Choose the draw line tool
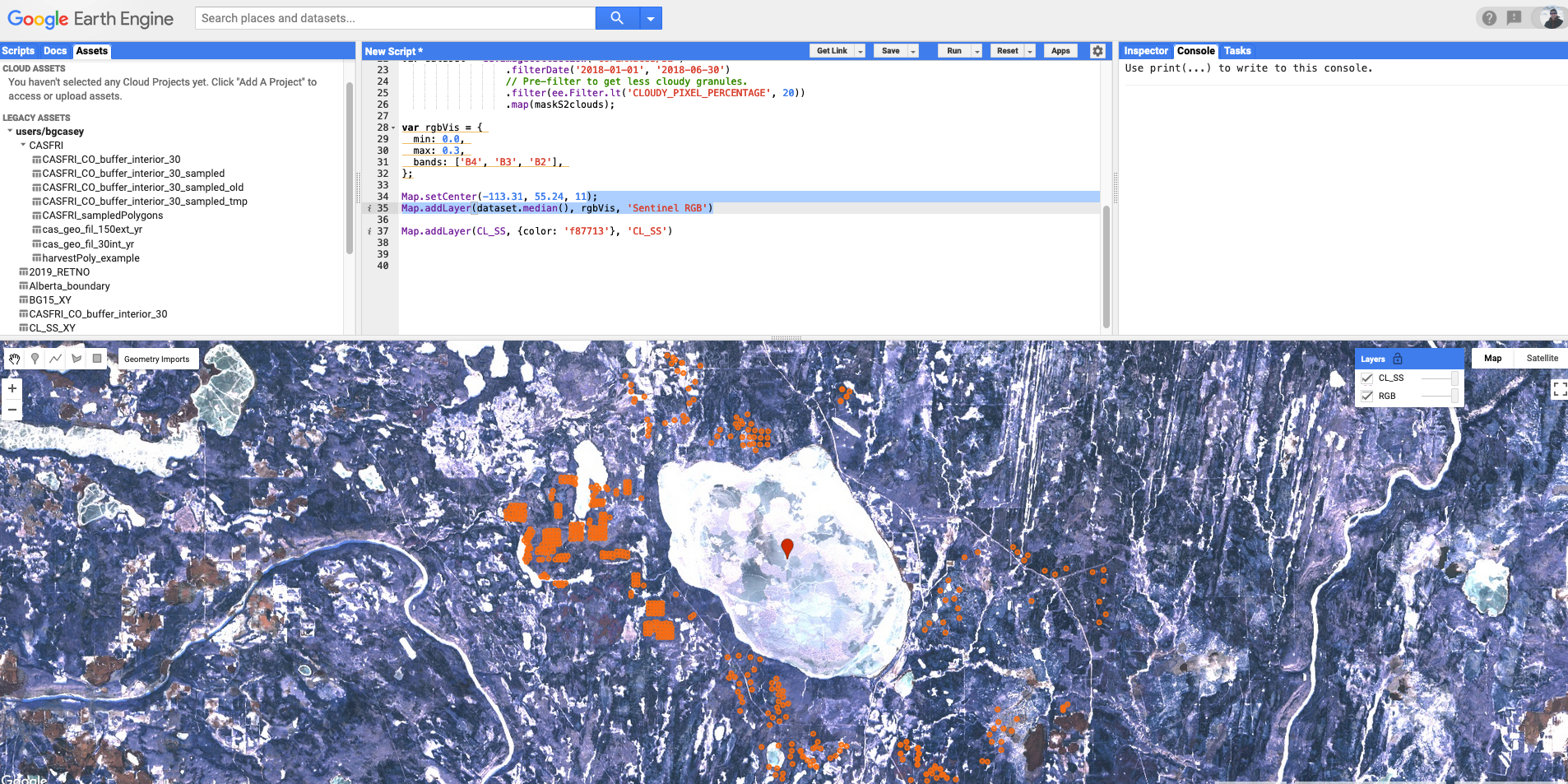The width and height of the screenshot is (1568, 784). (x=55, y=359)
